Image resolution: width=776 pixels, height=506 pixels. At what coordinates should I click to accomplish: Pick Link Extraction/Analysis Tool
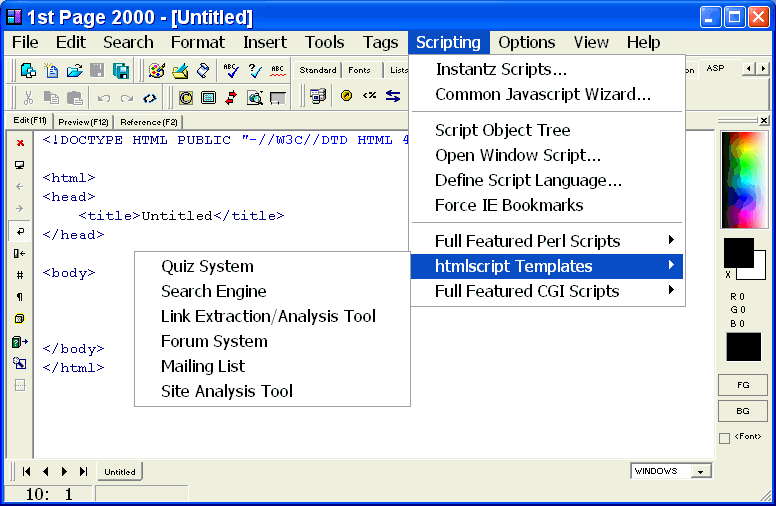pyautogui.click(x=272, y=316)
